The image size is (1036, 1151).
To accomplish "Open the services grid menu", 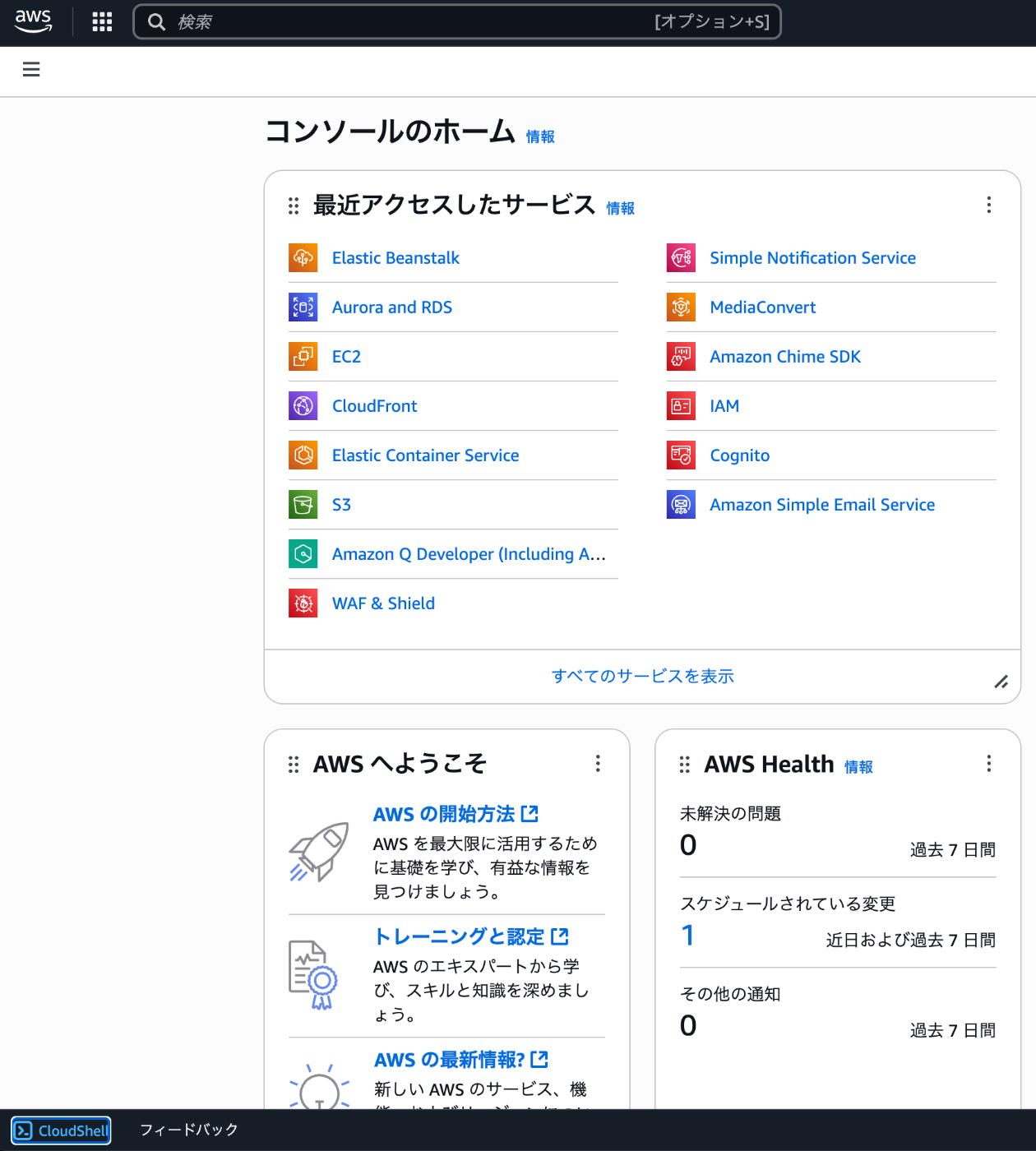I will 102,21.
